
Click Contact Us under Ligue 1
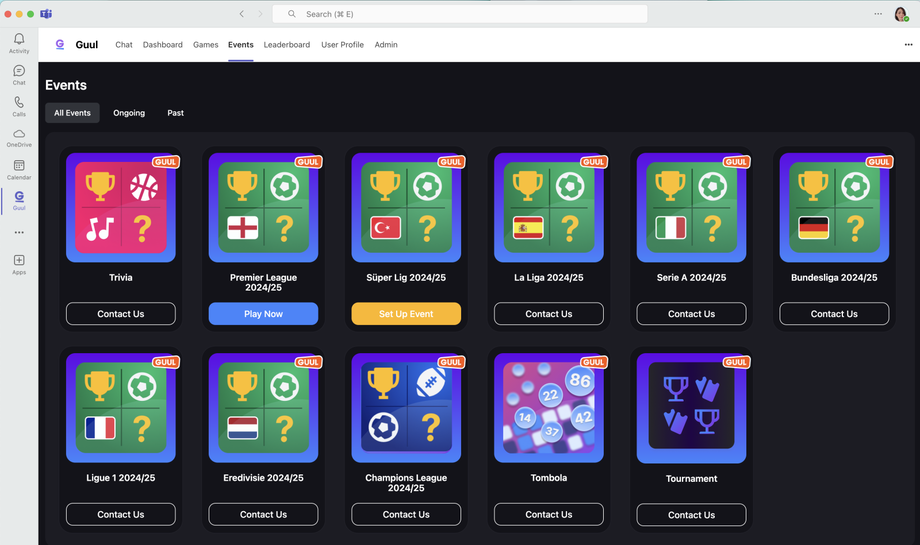click(x=121, y=514)
